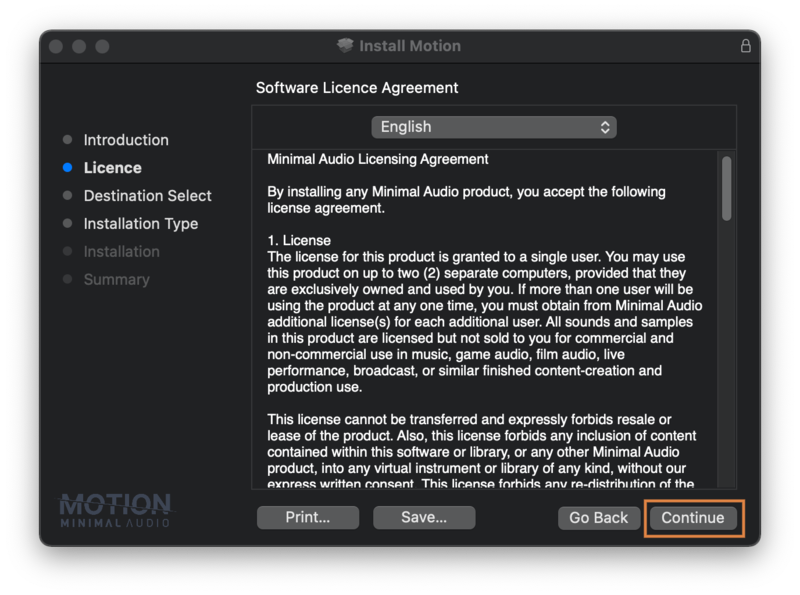Click the license text scrollbar thumb

click(x=727, y=187)
